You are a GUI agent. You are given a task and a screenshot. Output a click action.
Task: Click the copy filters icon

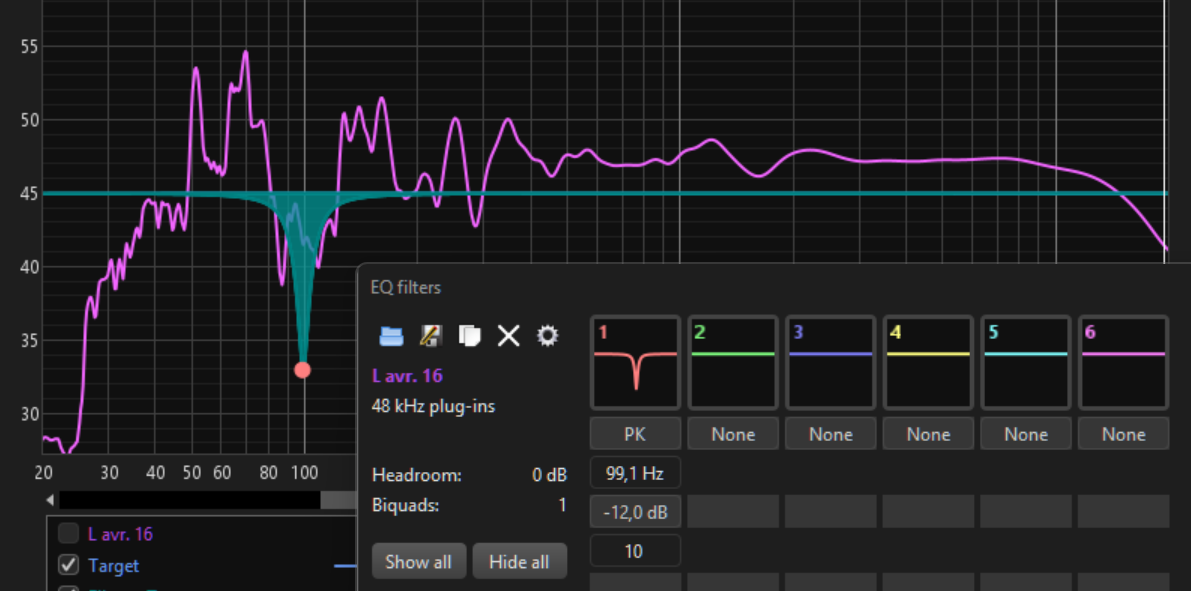pyautogui.click(x=469, y=336)
